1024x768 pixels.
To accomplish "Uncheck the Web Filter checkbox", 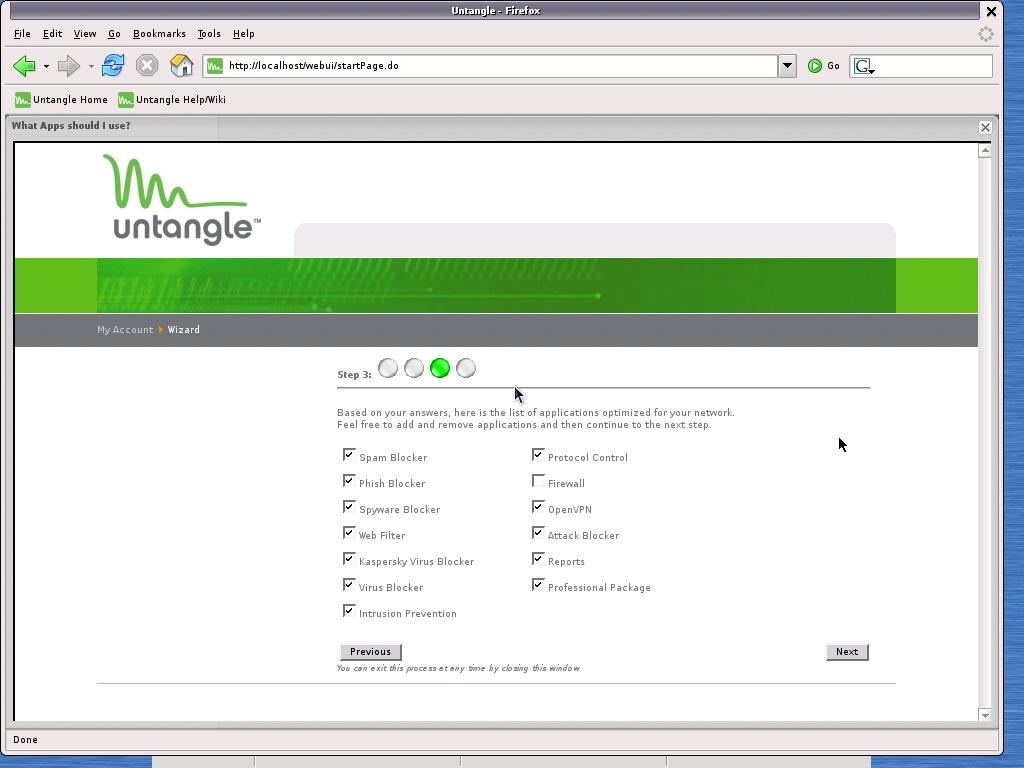I will pos(349,533).
